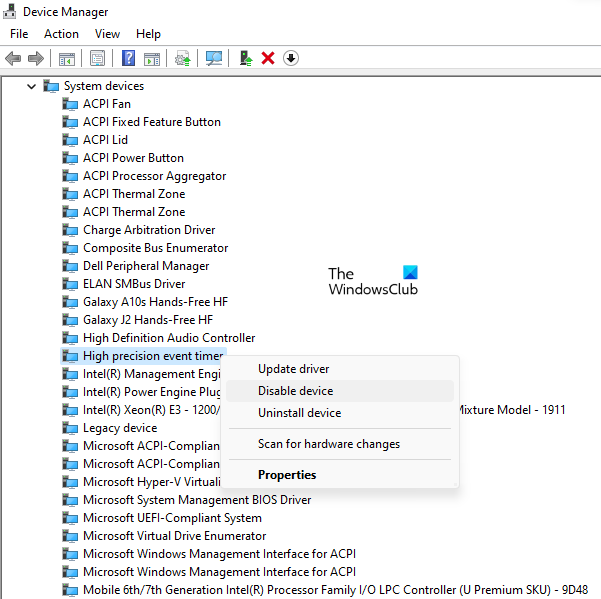601x599 pixels.
Task: Choose Disable device from context menu
Action: tap(340, 391)
